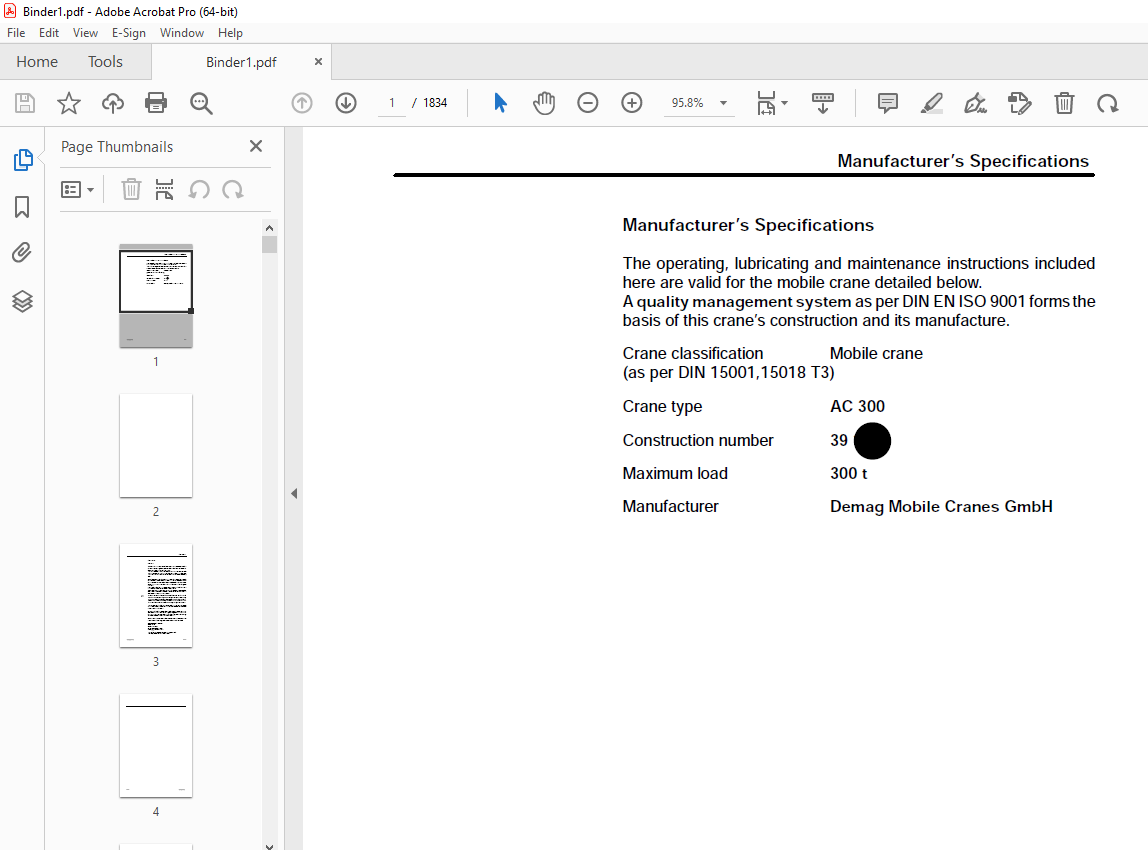Print the document with printer icon
The width and height of the screenshot is (1148, 850).
(x=156, y=103)
